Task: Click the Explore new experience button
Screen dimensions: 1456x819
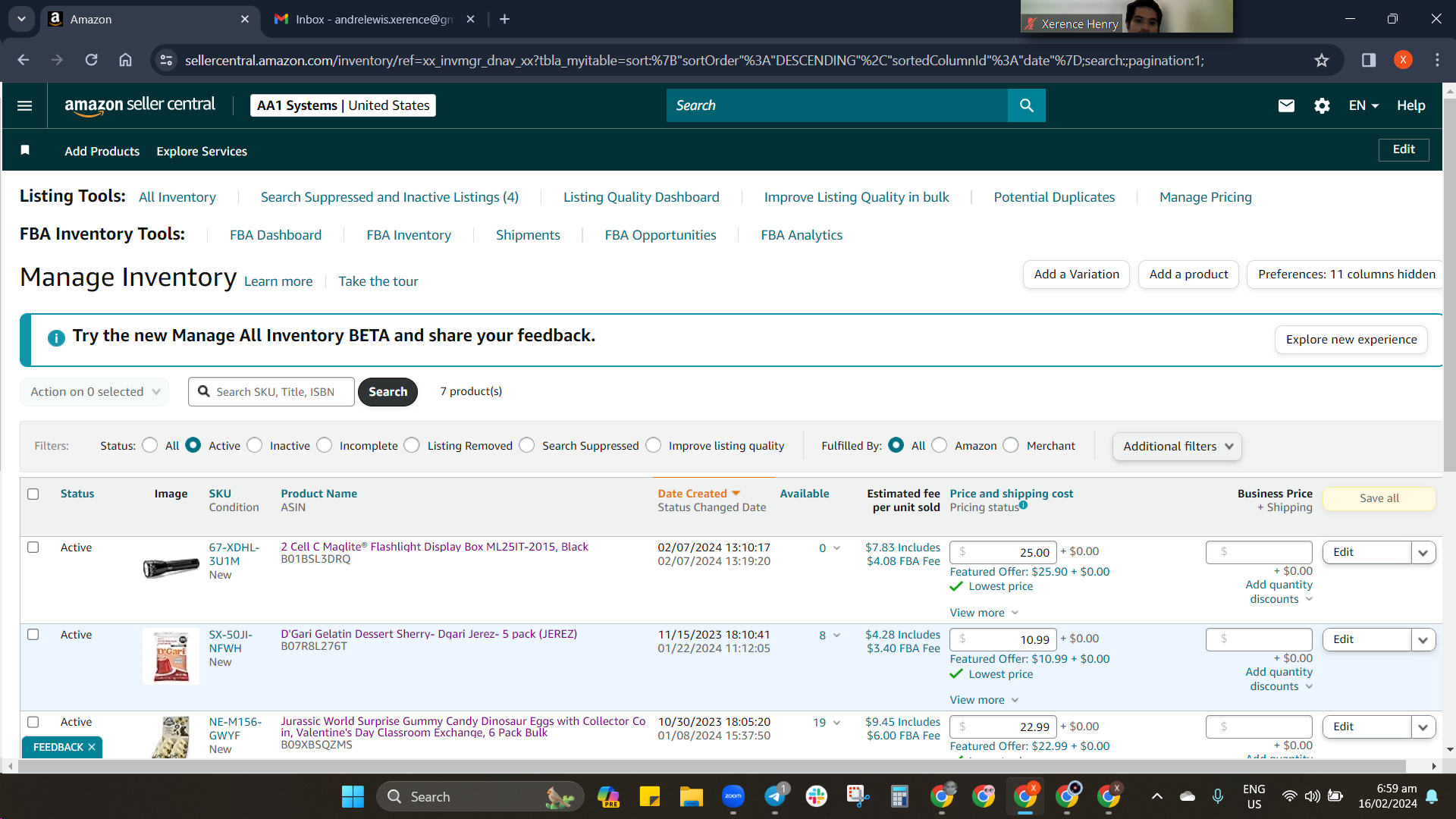Action: point(1351,340)
